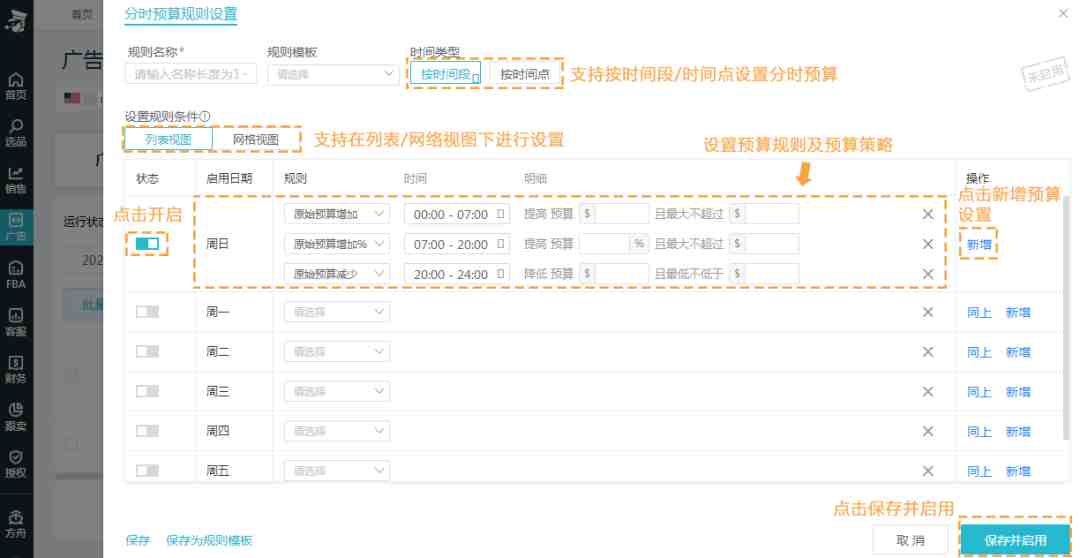Viewport: 1080px width, 558px height.
Task: Remove the 00:00 - 07:00 rule row
Action: 928,214
